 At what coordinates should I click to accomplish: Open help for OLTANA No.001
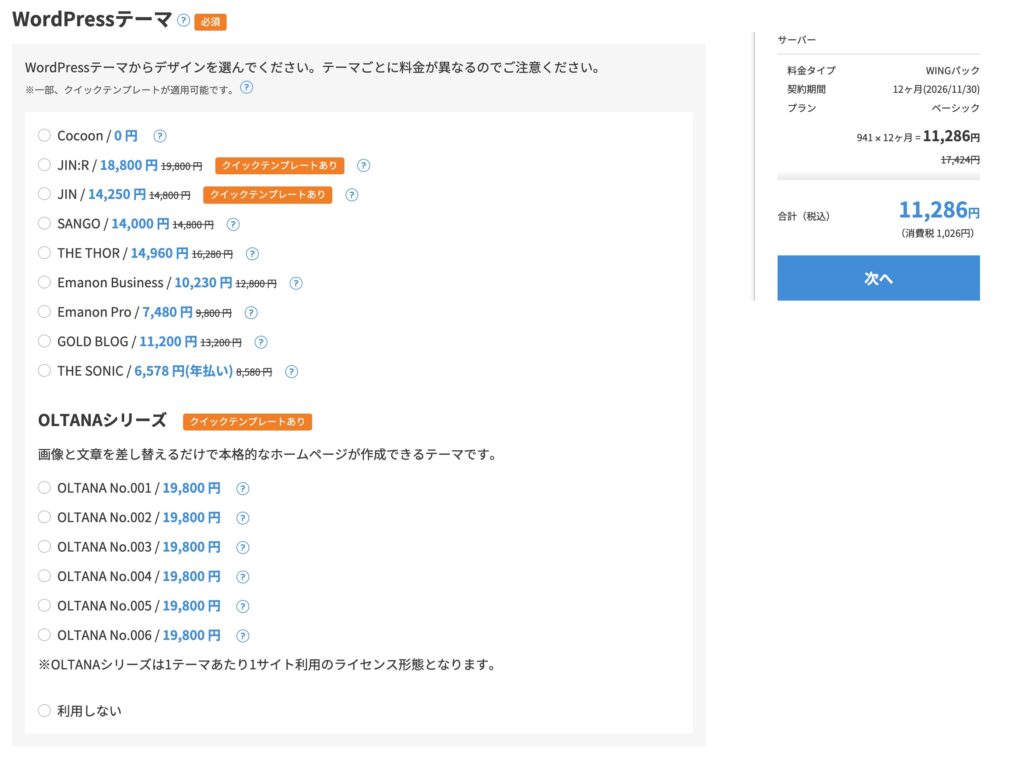(x=241, y=488)
